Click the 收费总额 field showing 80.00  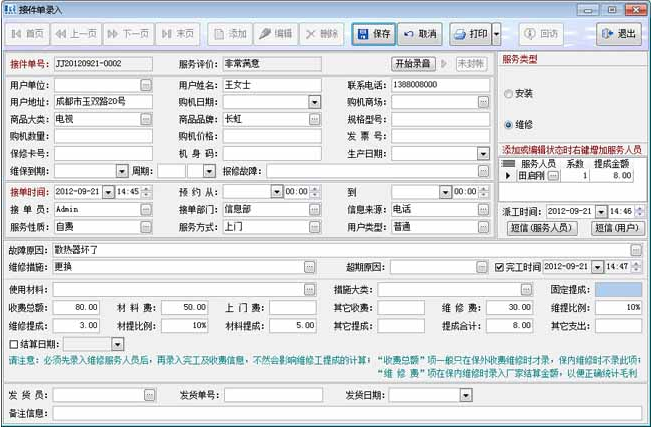76,308
